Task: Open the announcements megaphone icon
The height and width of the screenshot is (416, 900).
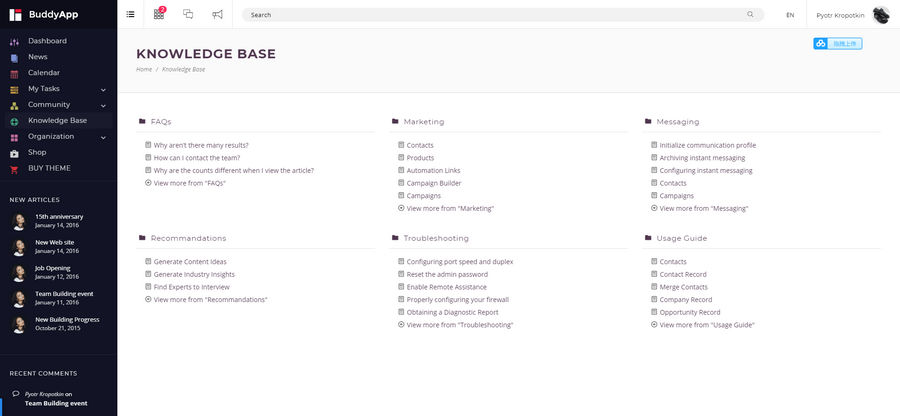Action: click(217, 14)
